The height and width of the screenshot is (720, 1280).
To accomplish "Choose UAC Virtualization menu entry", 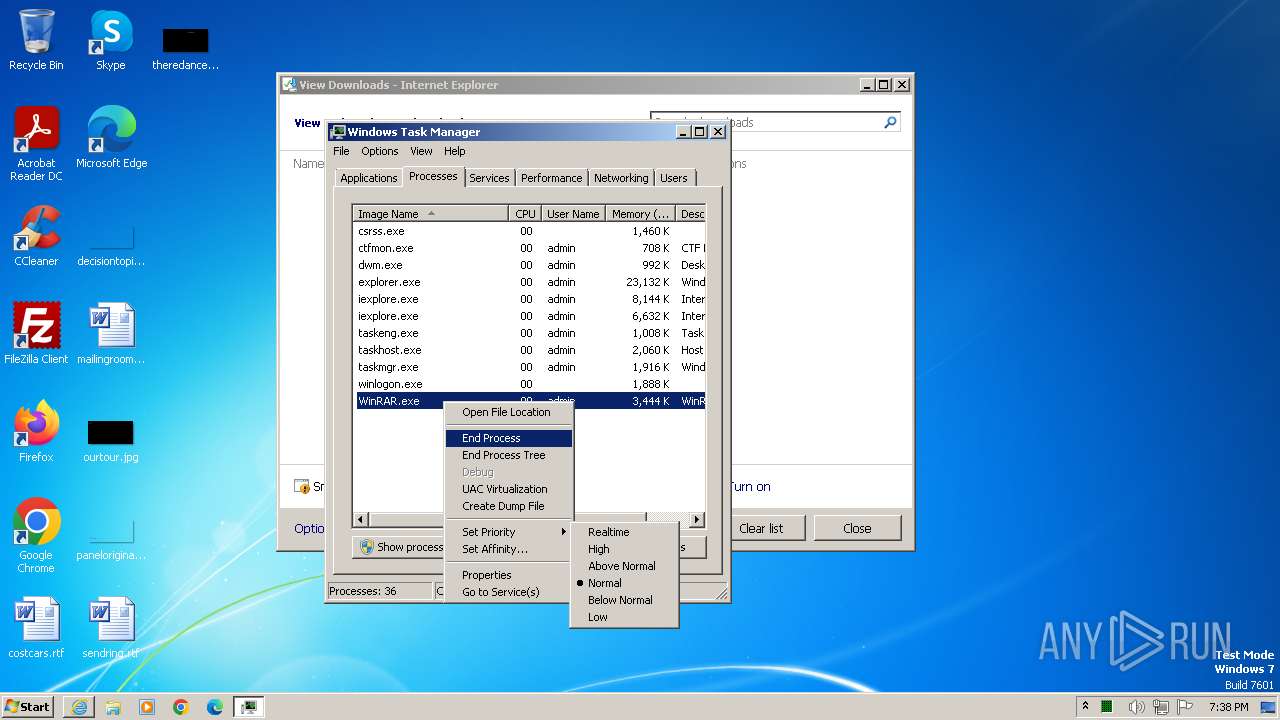I will 509,489.
